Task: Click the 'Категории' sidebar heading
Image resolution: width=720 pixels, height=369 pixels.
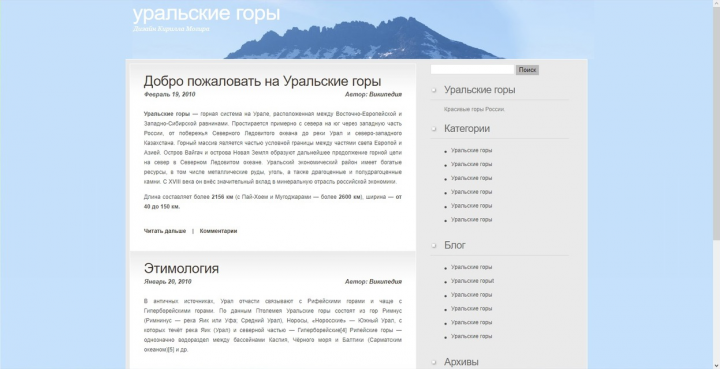Action: coord(467,129)
